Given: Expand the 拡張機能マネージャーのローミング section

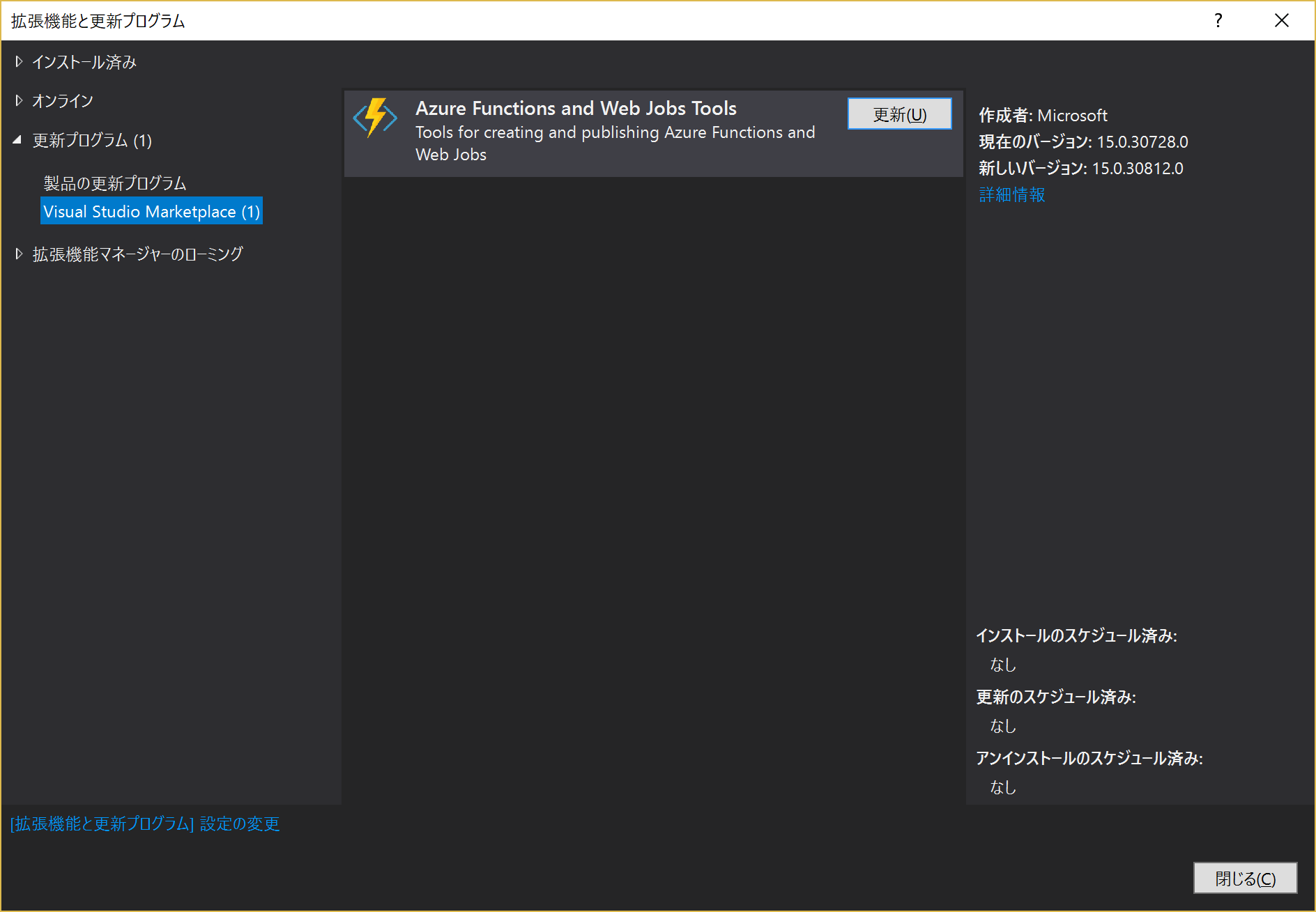Looking at the screenshot, I should pyautogui.click(x=17, y=254).
